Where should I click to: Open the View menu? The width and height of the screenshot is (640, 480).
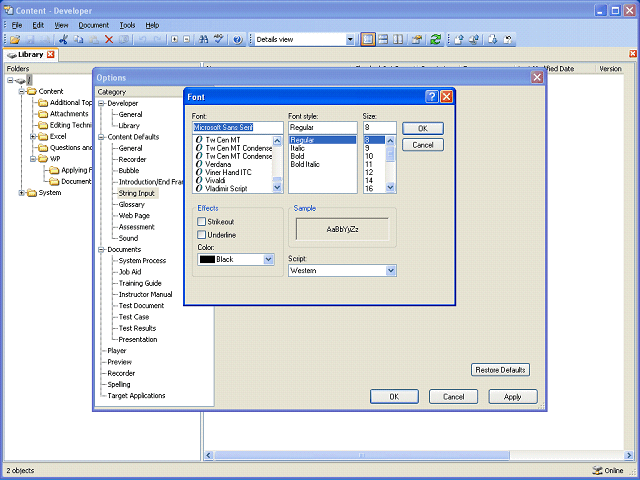pos(61,25)
